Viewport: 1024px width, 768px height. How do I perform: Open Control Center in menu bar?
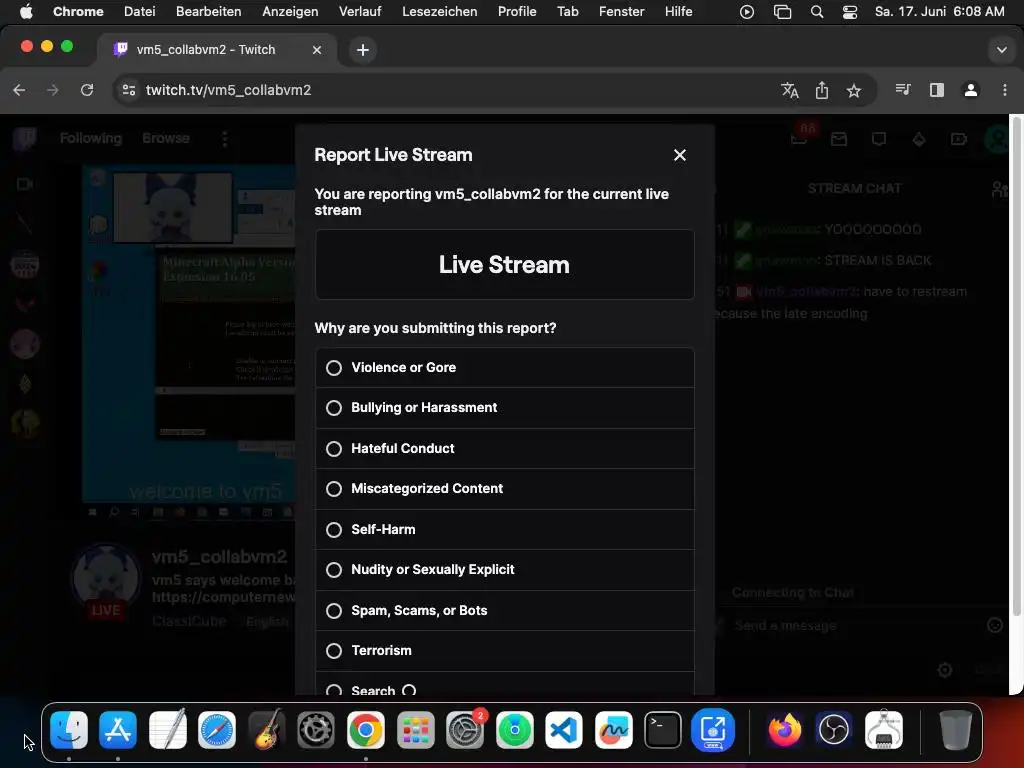coord(850,12)
